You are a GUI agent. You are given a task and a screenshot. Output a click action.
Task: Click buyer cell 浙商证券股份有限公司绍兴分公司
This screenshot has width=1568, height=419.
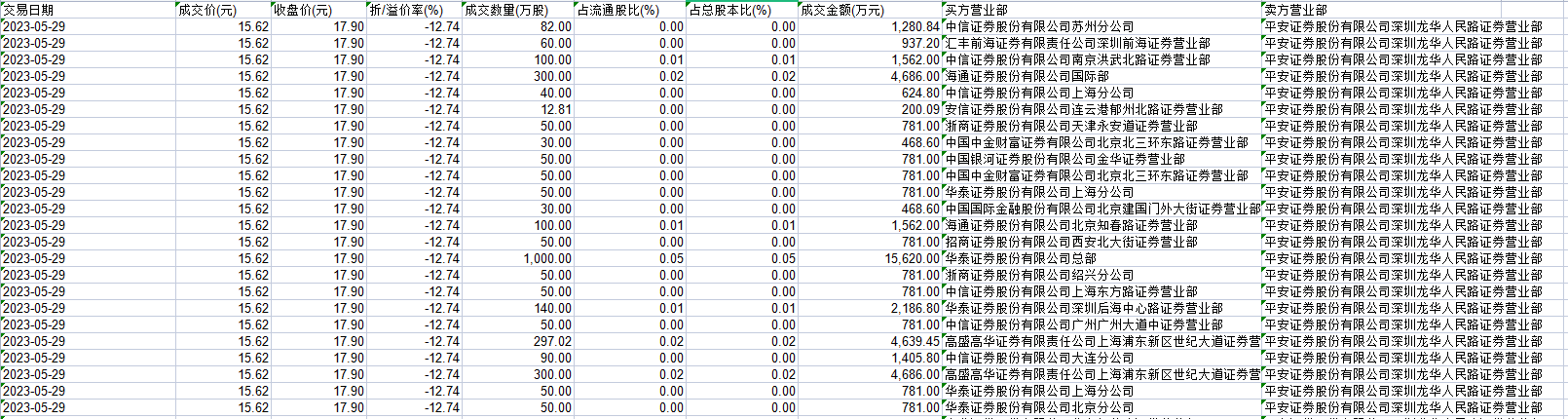pyautogui.click(x=1102, y=276)
